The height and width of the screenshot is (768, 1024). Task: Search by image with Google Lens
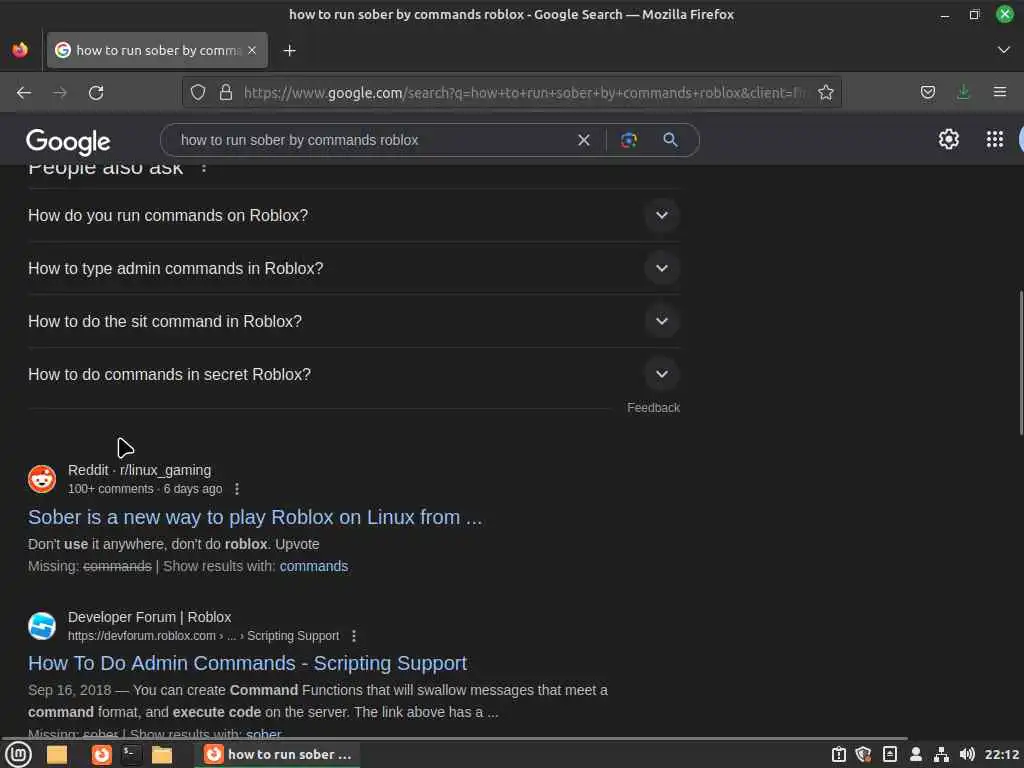(629, 140)
